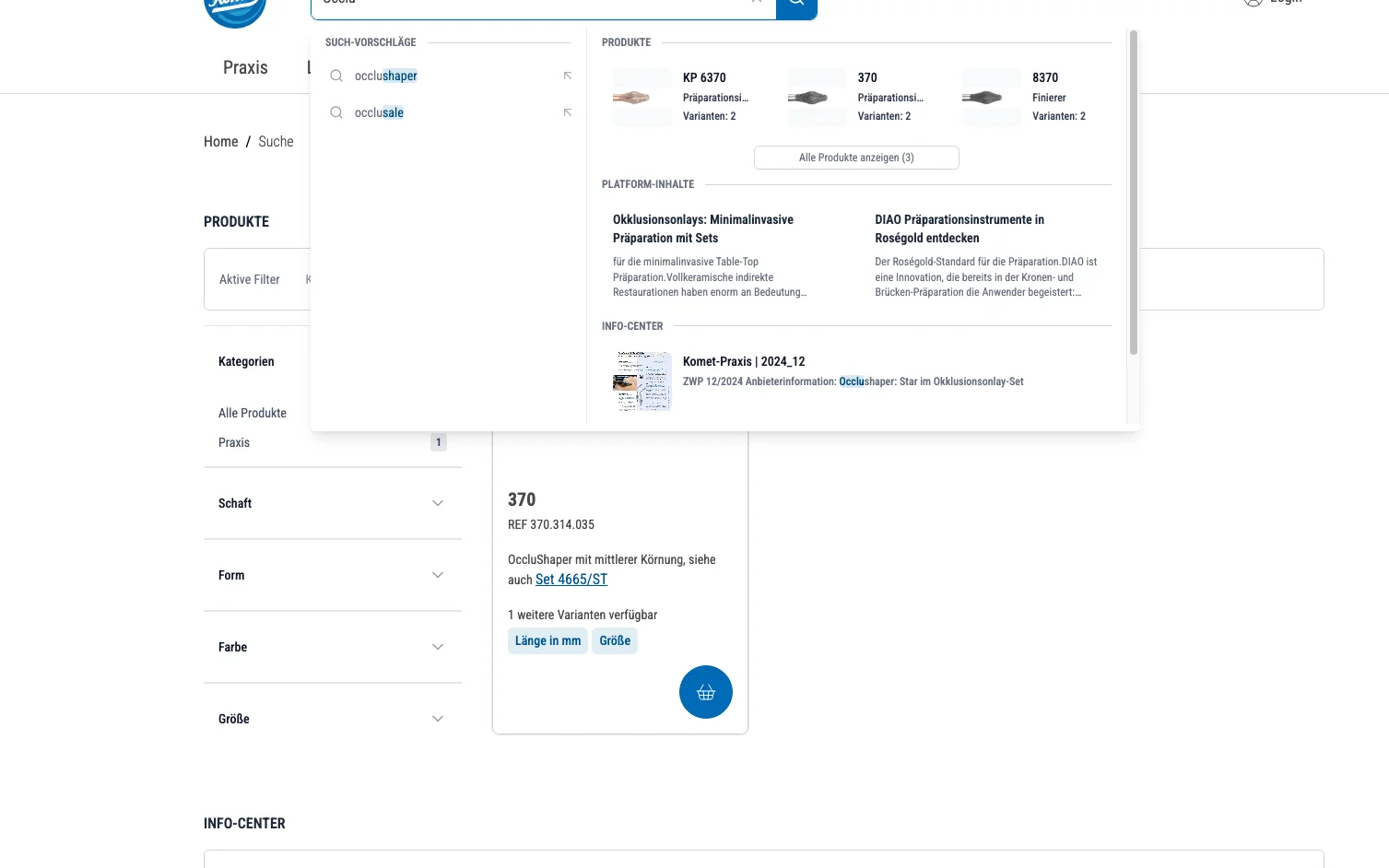Open product 370 thumbnail in dropdown
1389x868 pixels.
(818, 98)
